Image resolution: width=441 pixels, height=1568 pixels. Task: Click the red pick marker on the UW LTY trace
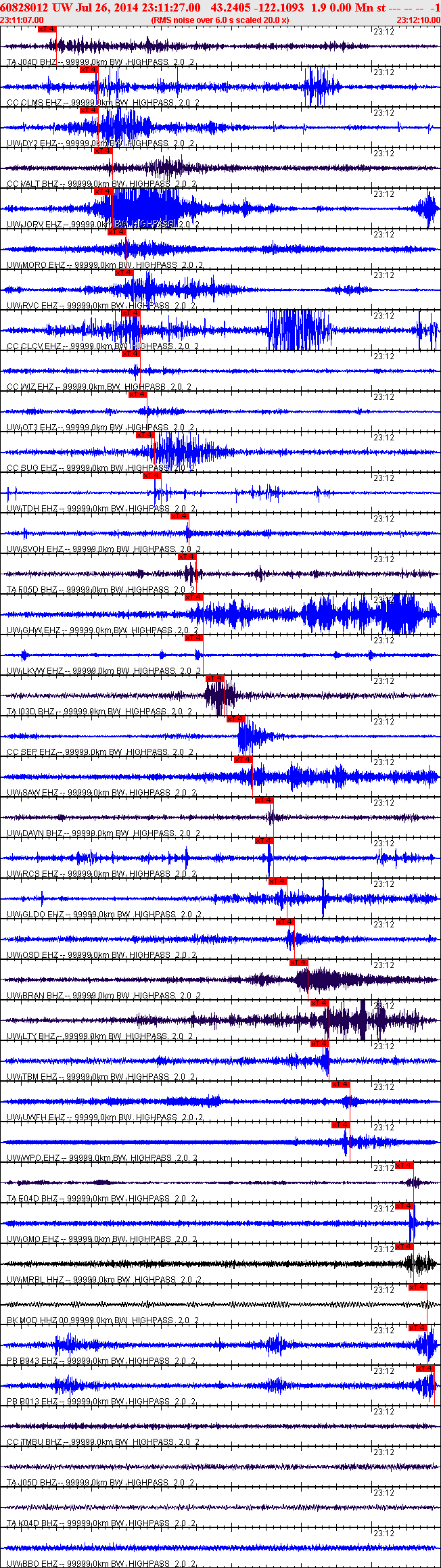click(320, 1003)
